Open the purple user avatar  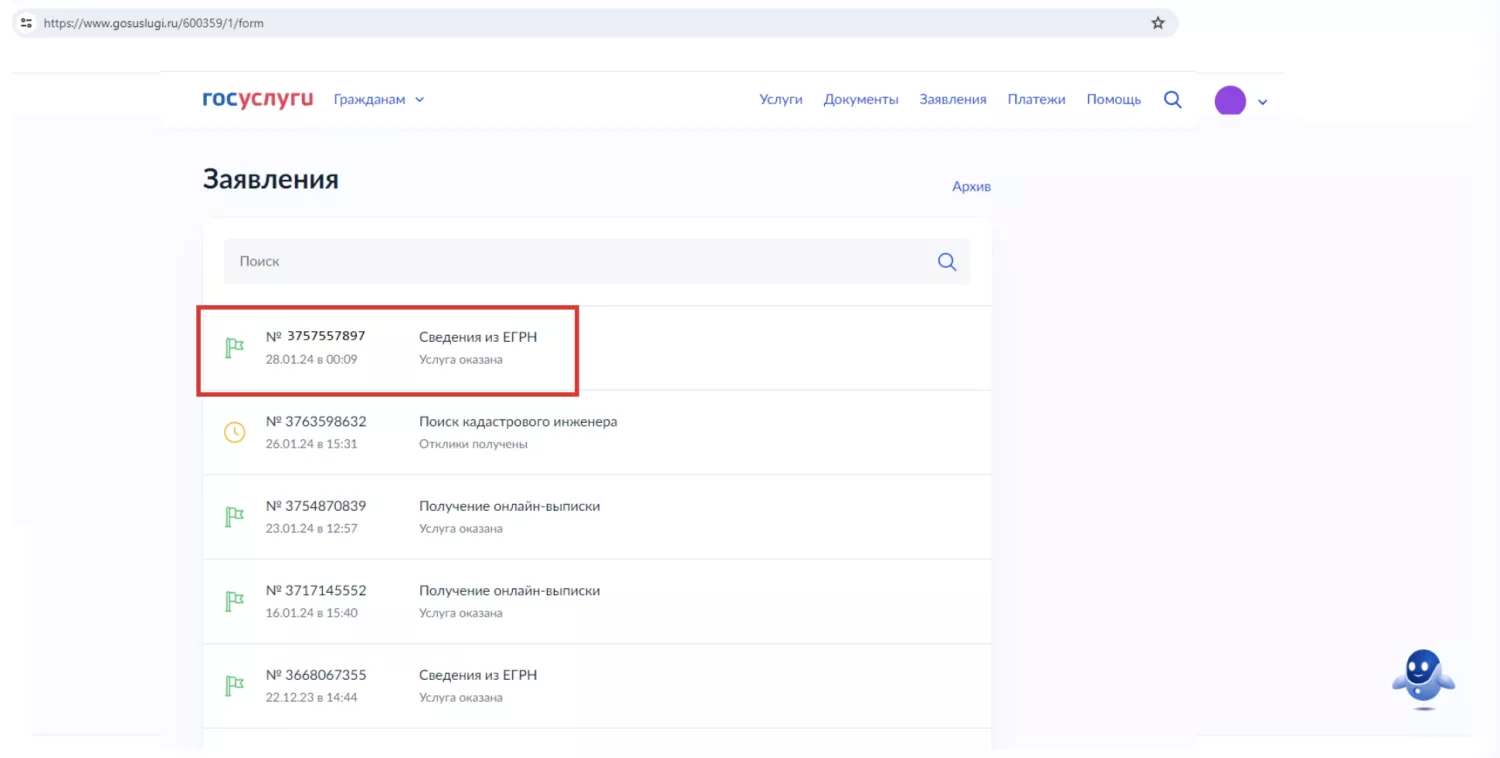pyautogui.click(x=1230, y=101)
